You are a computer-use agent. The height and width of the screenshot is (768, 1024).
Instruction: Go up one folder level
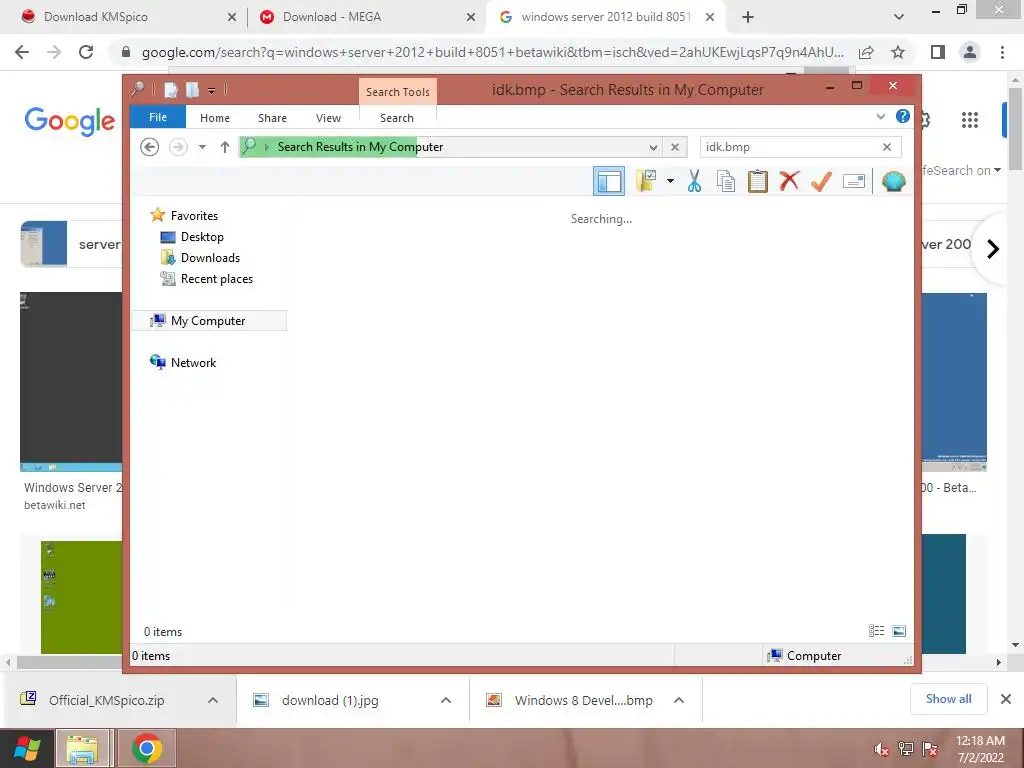[x=225, y=147]
